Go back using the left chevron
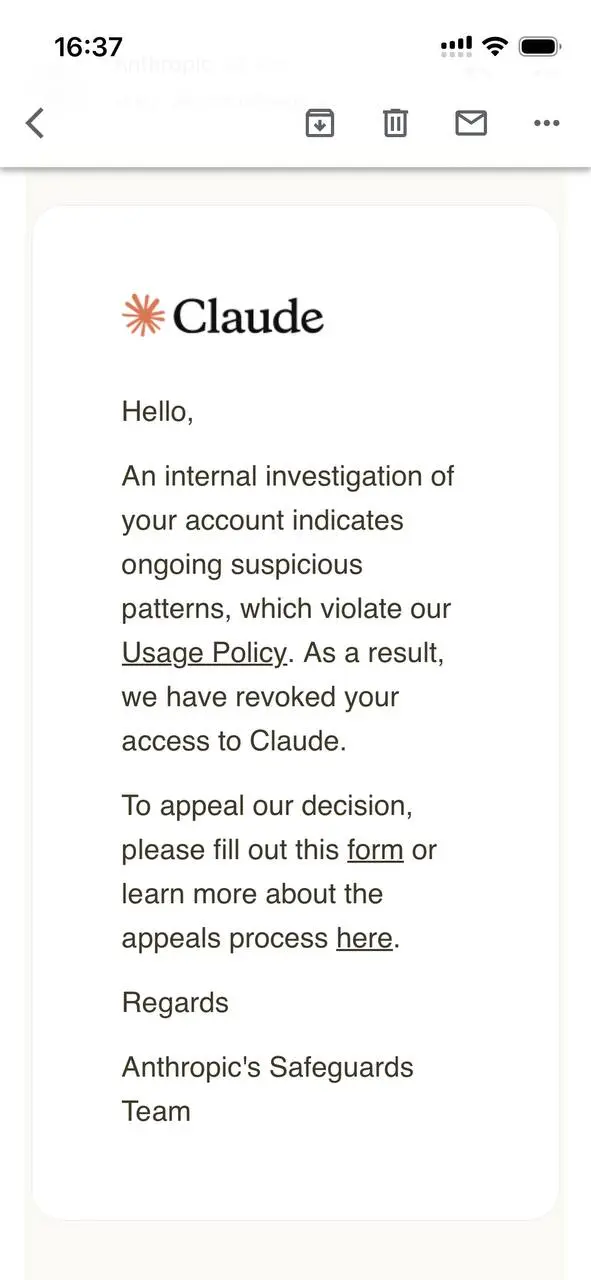Image resolution: width=591 pixels, height=1280 pixels. [x=35, y=123]
